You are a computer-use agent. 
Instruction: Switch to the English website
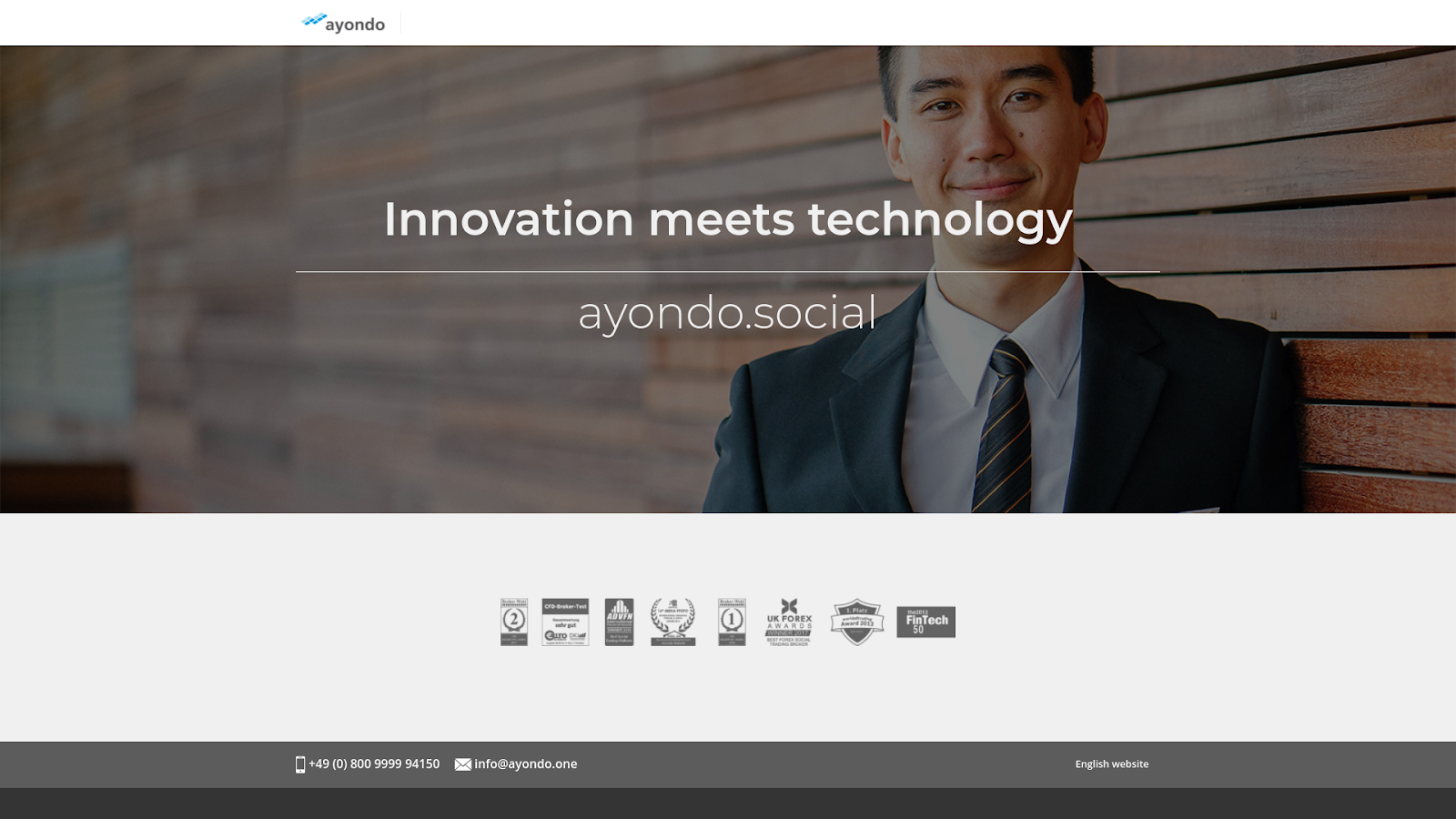pyautogui.click(x=1112, y=764)
